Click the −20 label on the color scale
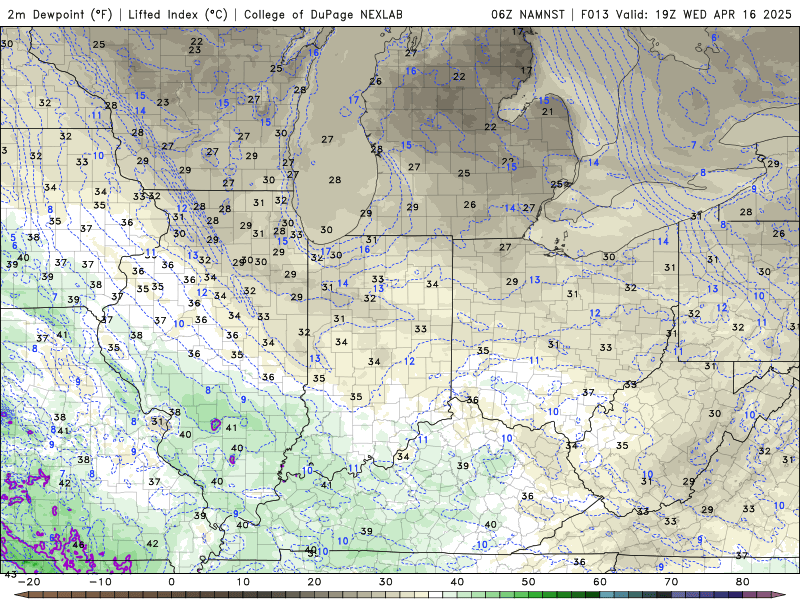This screenshot has width=800, height=600. [29, 582]
